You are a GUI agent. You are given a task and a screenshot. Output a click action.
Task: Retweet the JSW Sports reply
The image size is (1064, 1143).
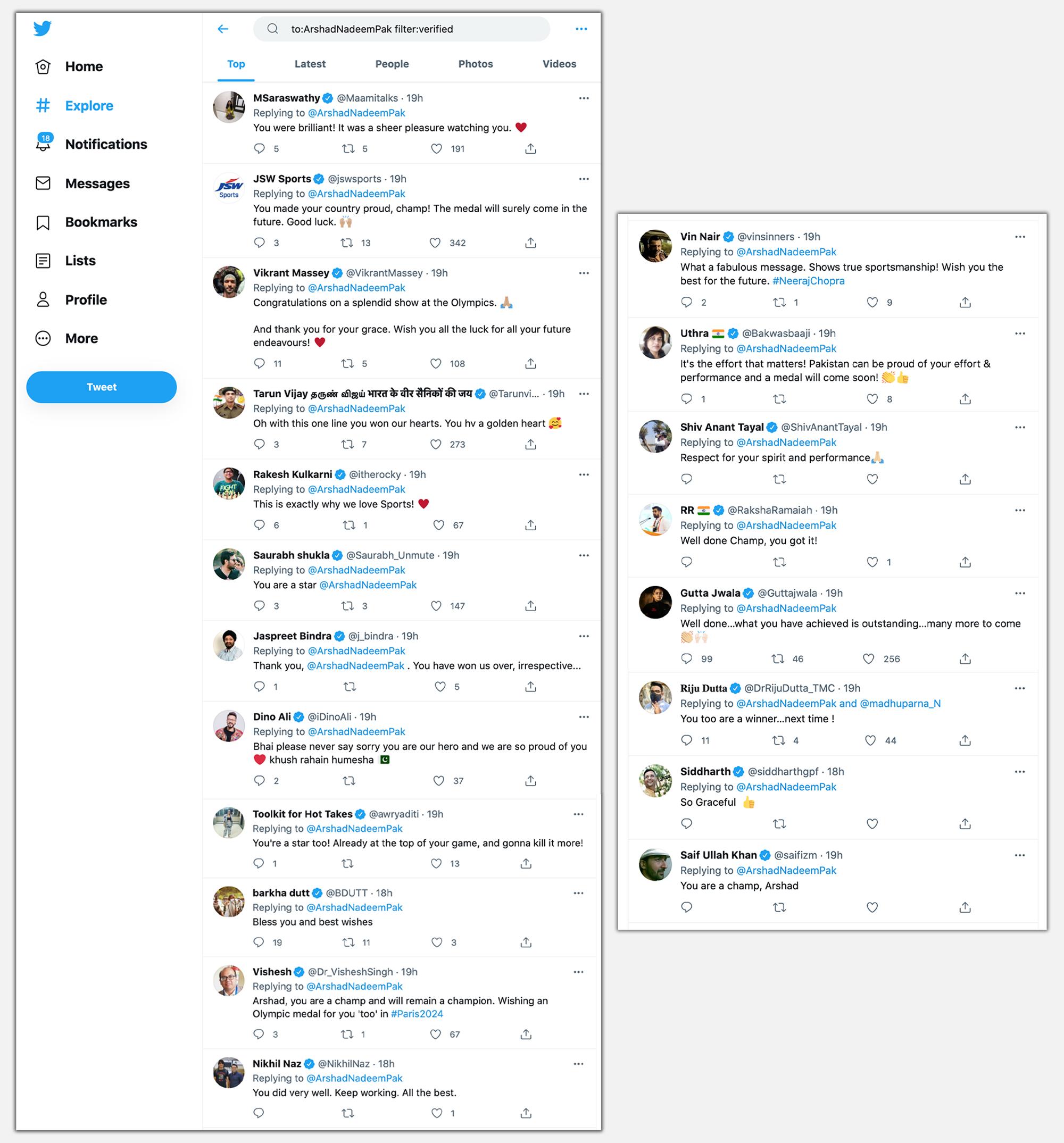[347, 243]
